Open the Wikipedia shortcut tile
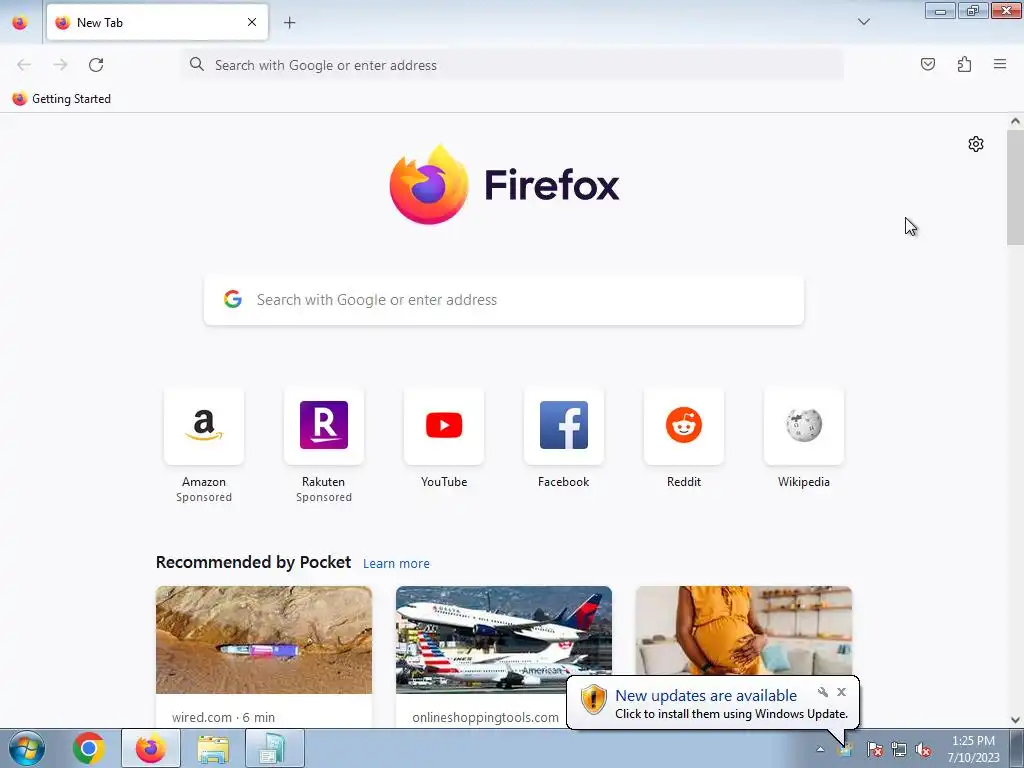 (x=804, y=426)
